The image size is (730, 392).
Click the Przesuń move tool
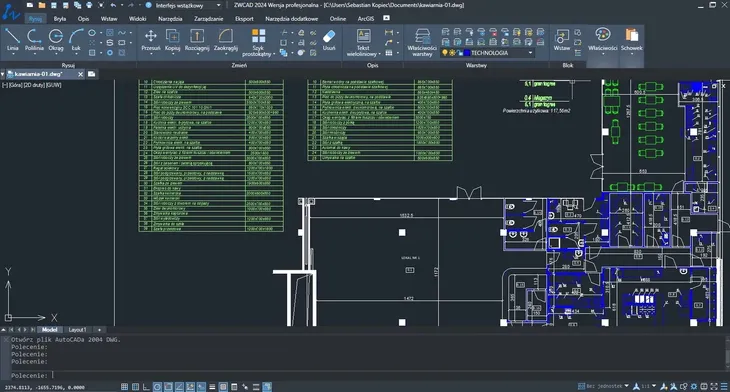click(151, 39)
